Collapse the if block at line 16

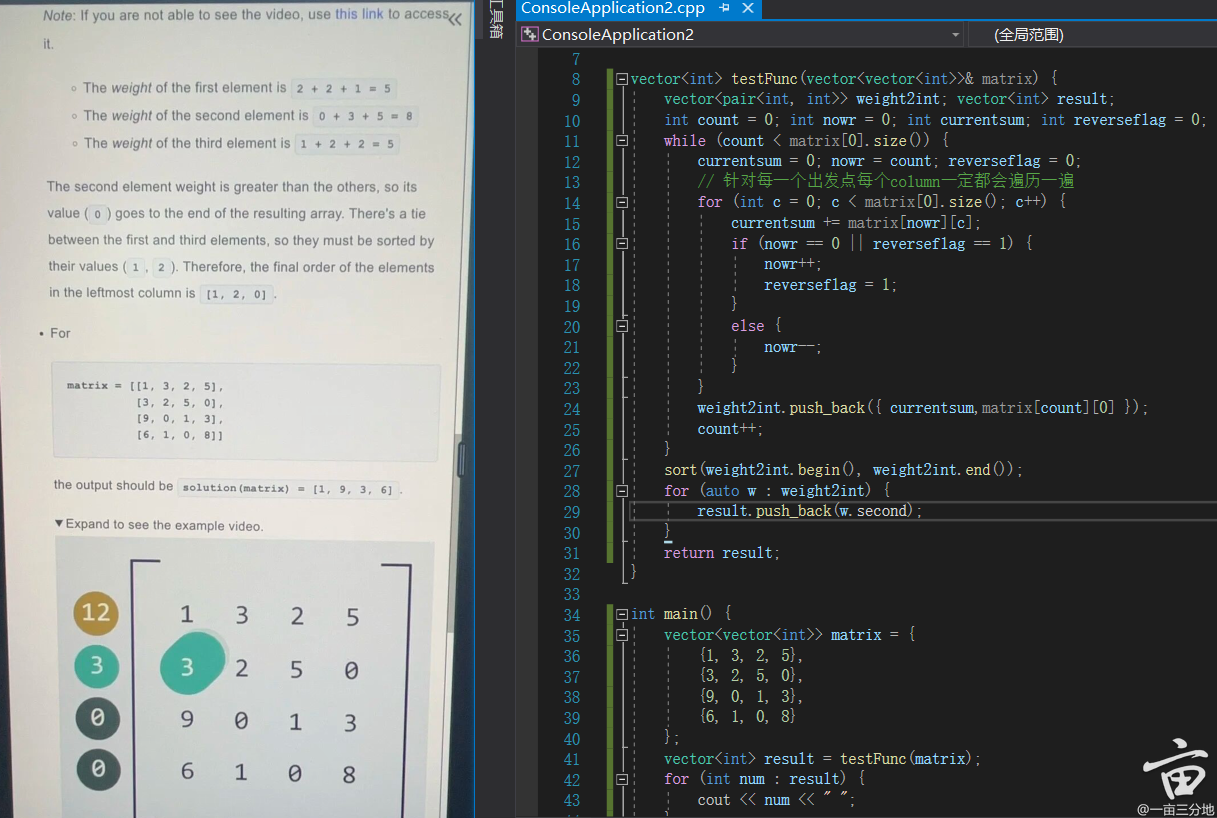pos(622,243)
